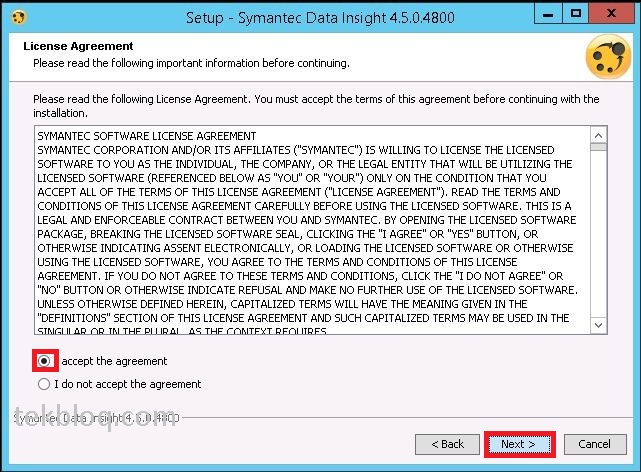Proceed with the Next > button
This screenshot has width=641, height=472.
(520, 444)
